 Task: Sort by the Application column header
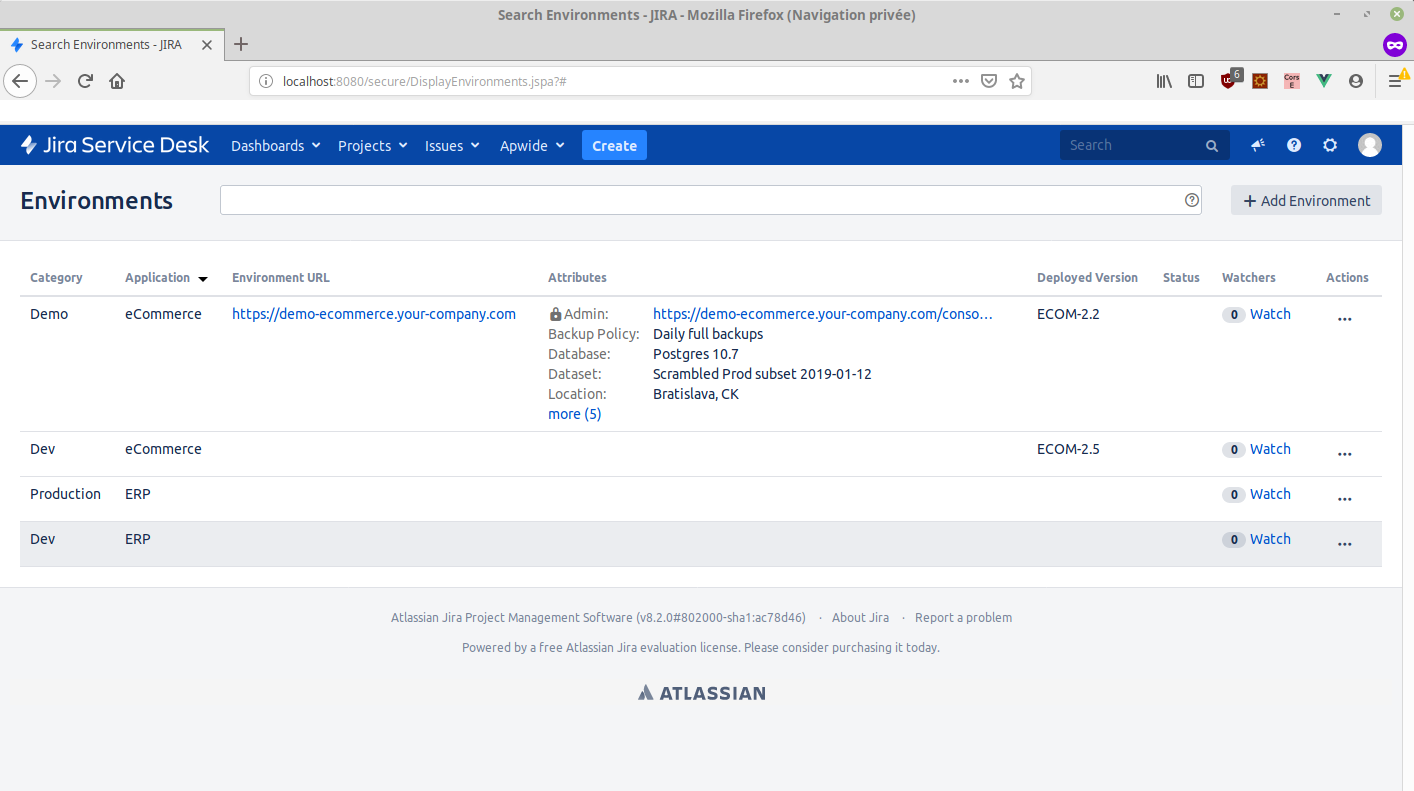tap(157, 278)
